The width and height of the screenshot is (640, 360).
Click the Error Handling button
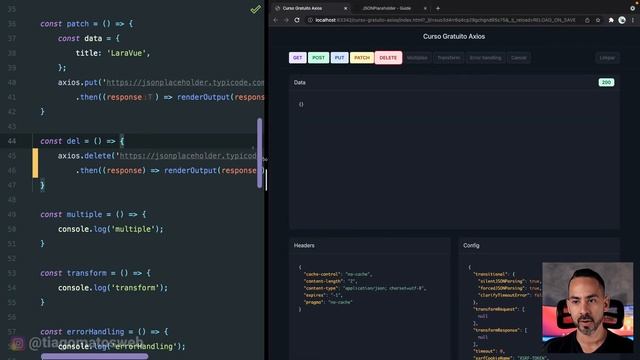485,58
